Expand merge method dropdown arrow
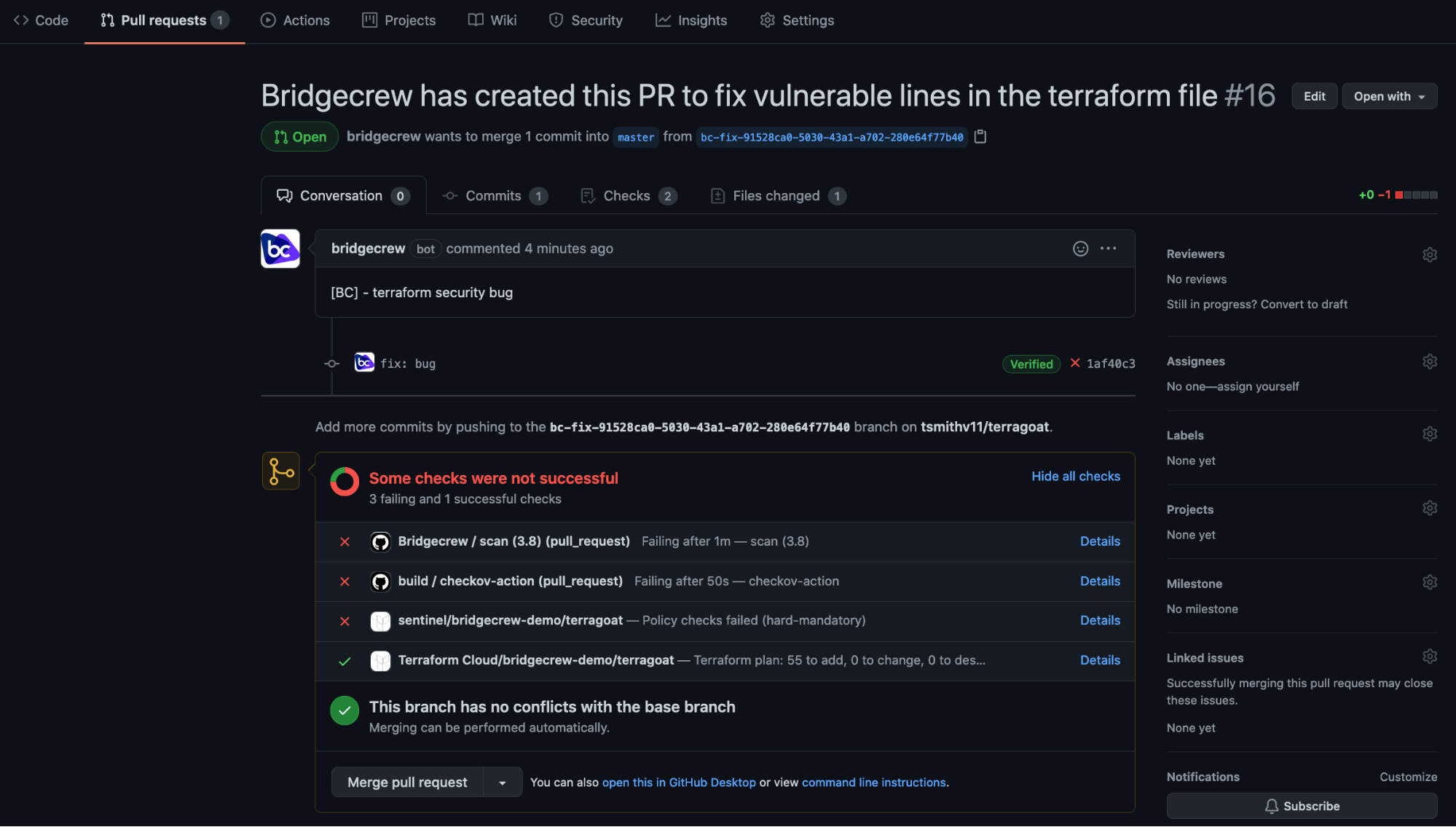The width and height of the screenshot is (1456, 827). click(x=503, y=783)
